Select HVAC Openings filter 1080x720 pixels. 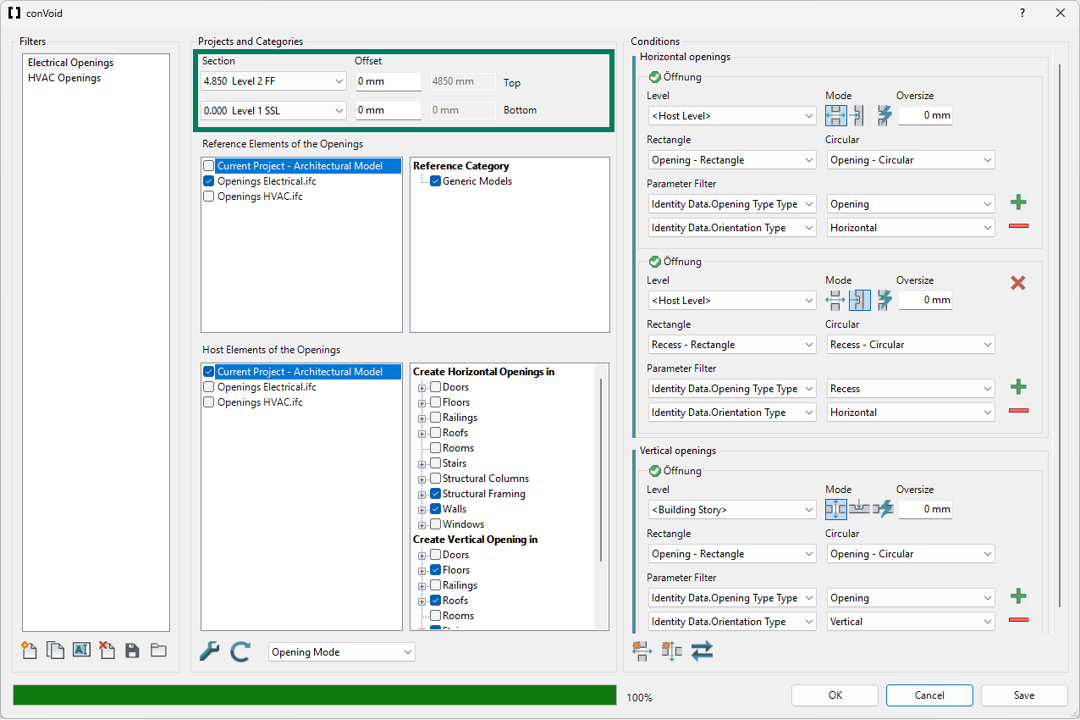(x=64, y=78)
